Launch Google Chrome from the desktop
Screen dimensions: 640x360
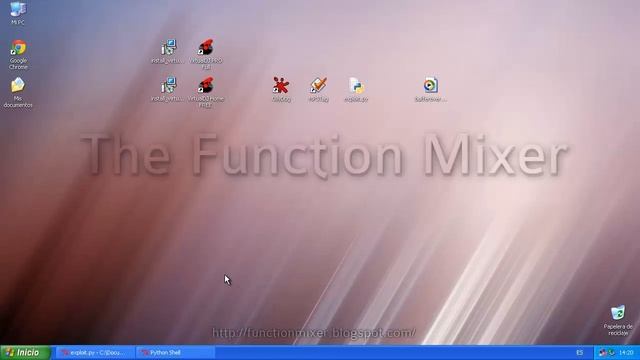tap(18, 55)
